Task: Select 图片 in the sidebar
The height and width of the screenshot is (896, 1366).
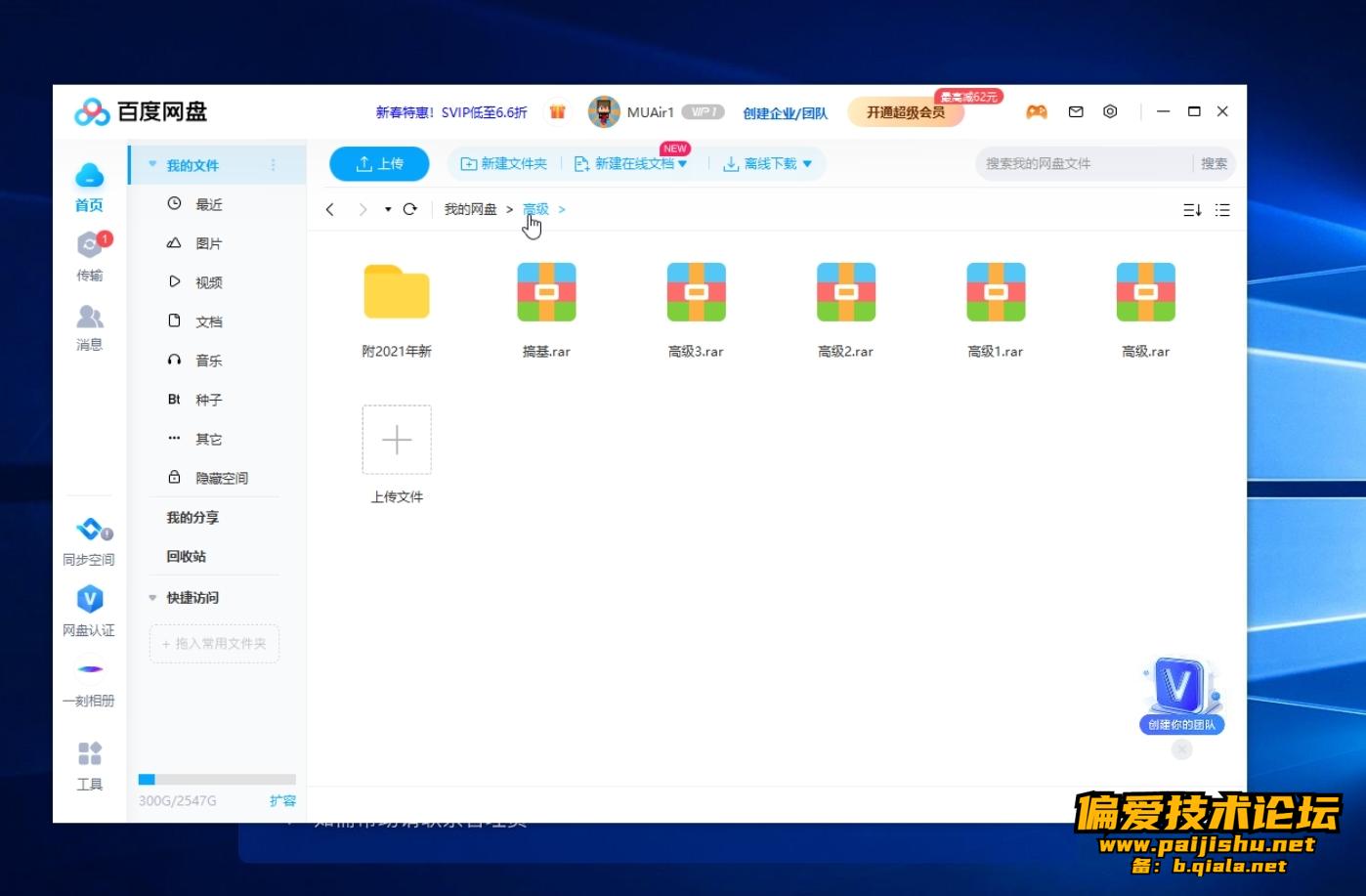Action: (x=208, y=243)
